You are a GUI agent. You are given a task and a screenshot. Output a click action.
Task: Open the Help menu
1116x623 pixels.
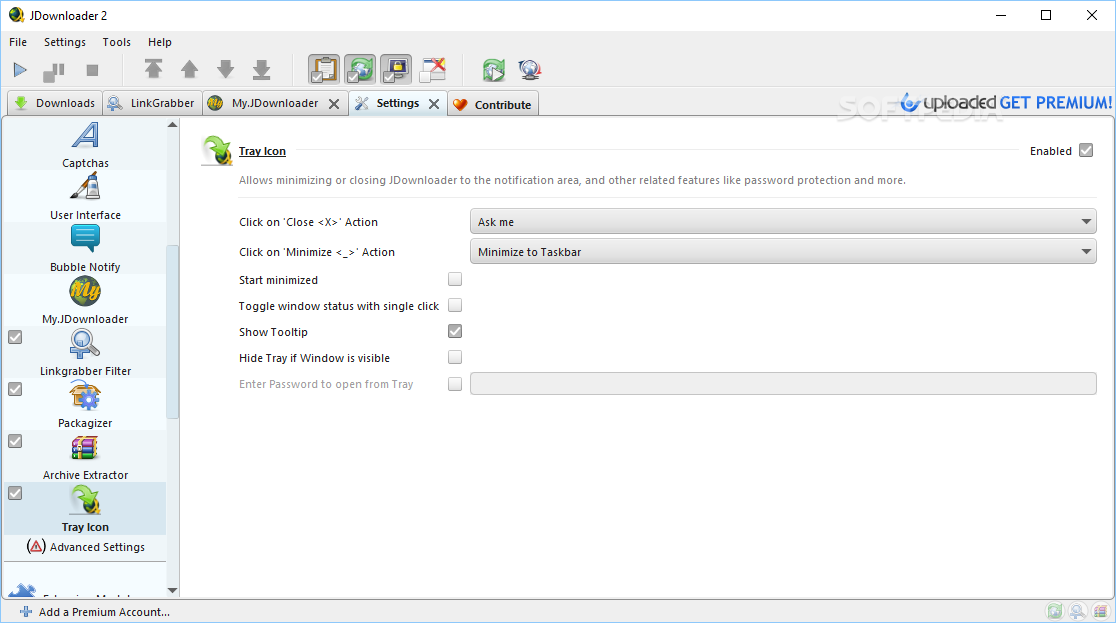pos(159,42)
